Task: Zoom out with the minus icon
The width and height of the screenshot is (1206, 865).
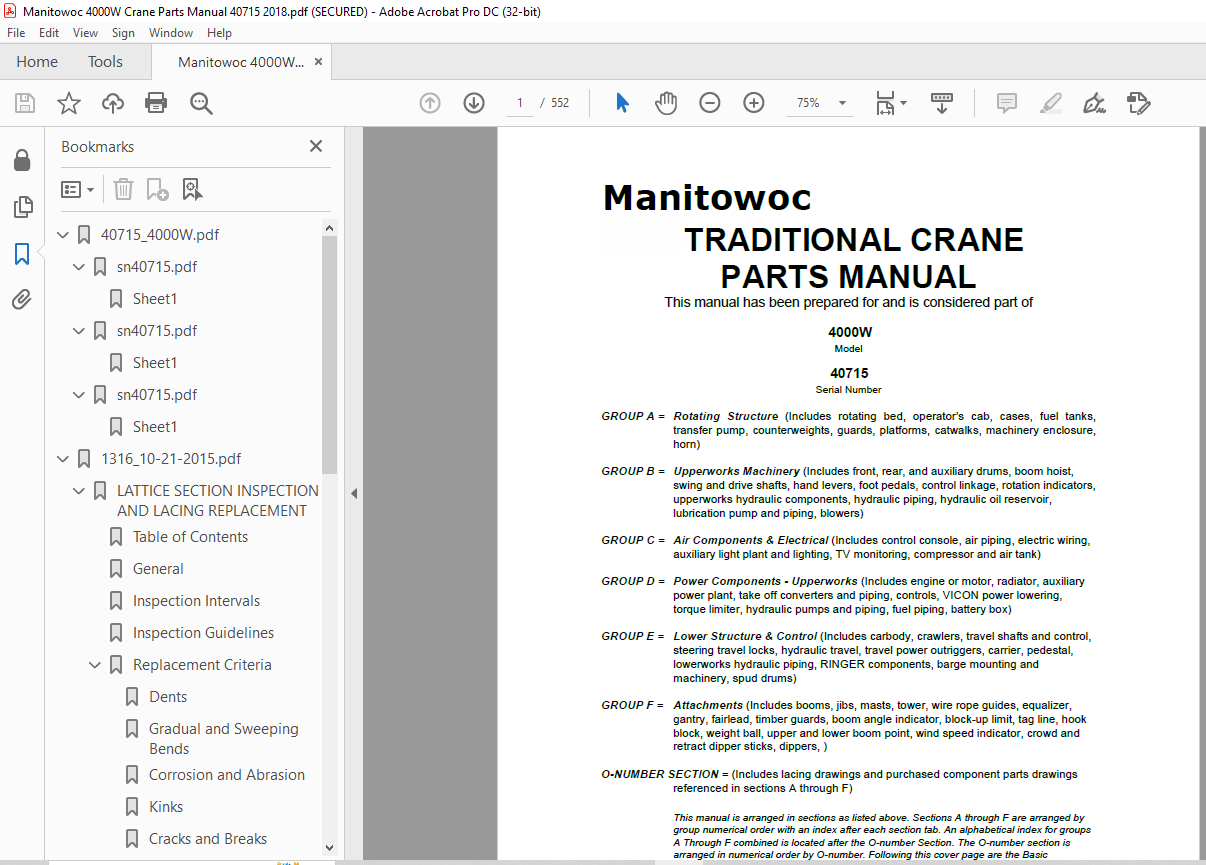Action: (710, 103)
